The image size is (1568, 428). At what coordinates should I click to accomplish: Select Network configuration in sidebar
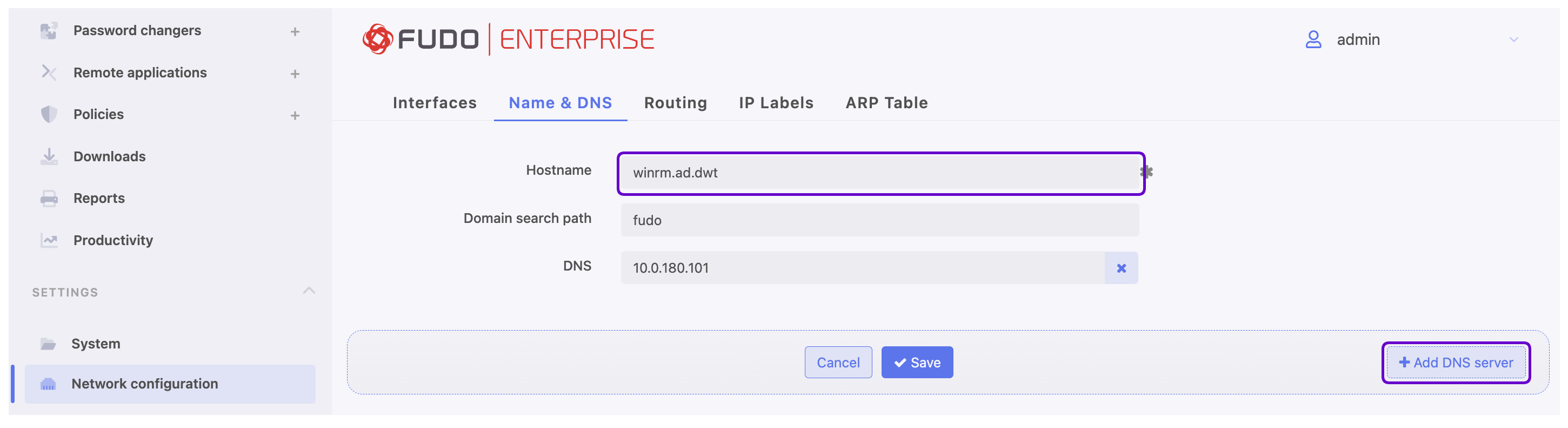(170, 385)
